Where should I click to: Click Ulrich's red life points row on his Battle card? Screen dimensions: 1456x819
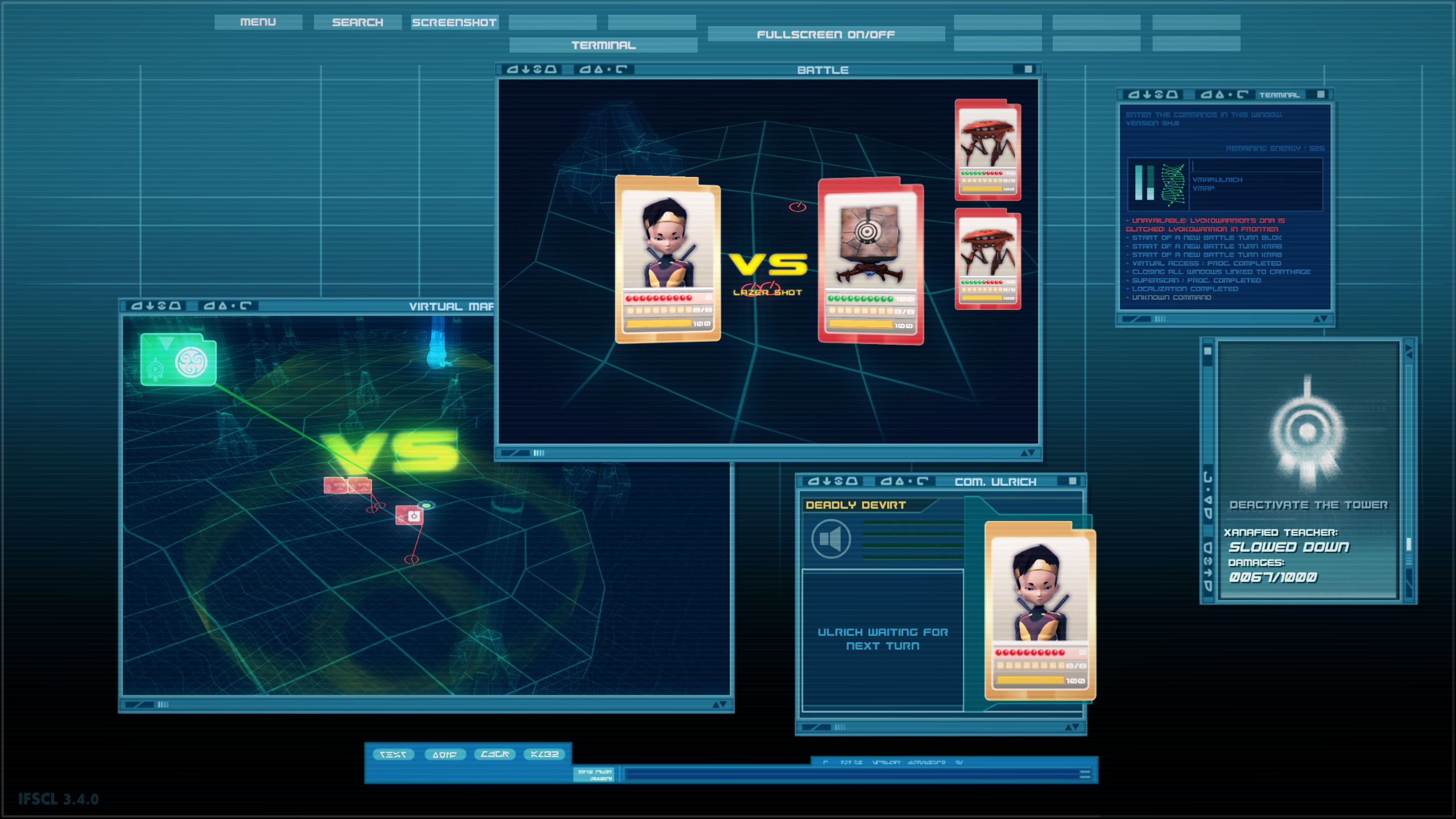668,298
